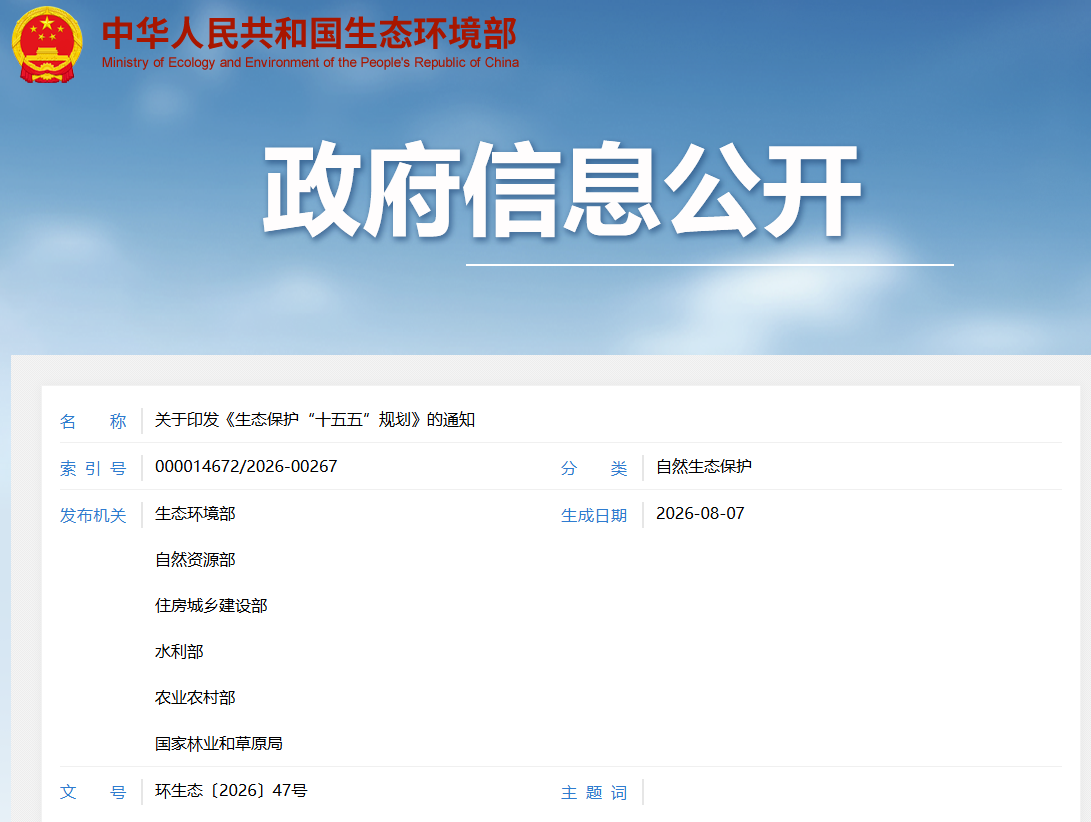Click the 名称 field label
This screenshot has height=822, width=1091.
pyautogui.click(x=93, y=421)
